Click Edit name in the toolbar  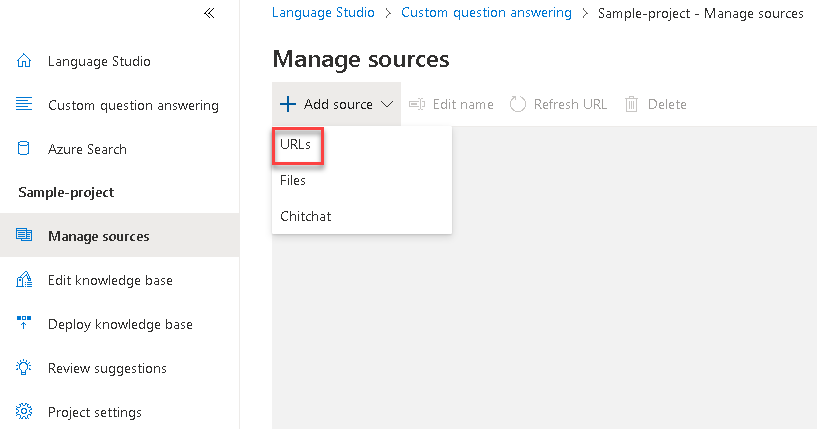point(451,104)
